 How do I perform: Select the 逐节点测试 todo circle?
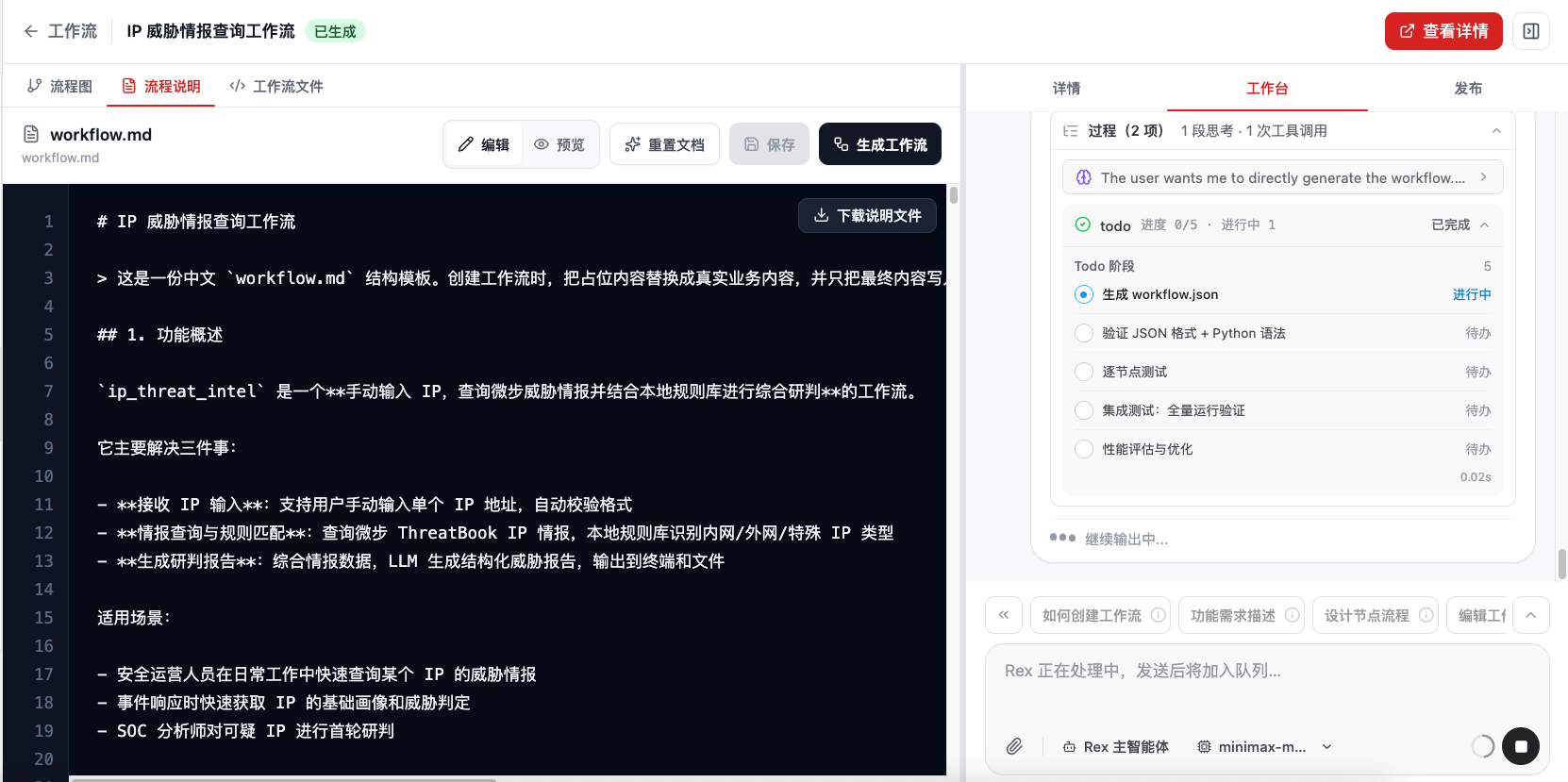1084,372
